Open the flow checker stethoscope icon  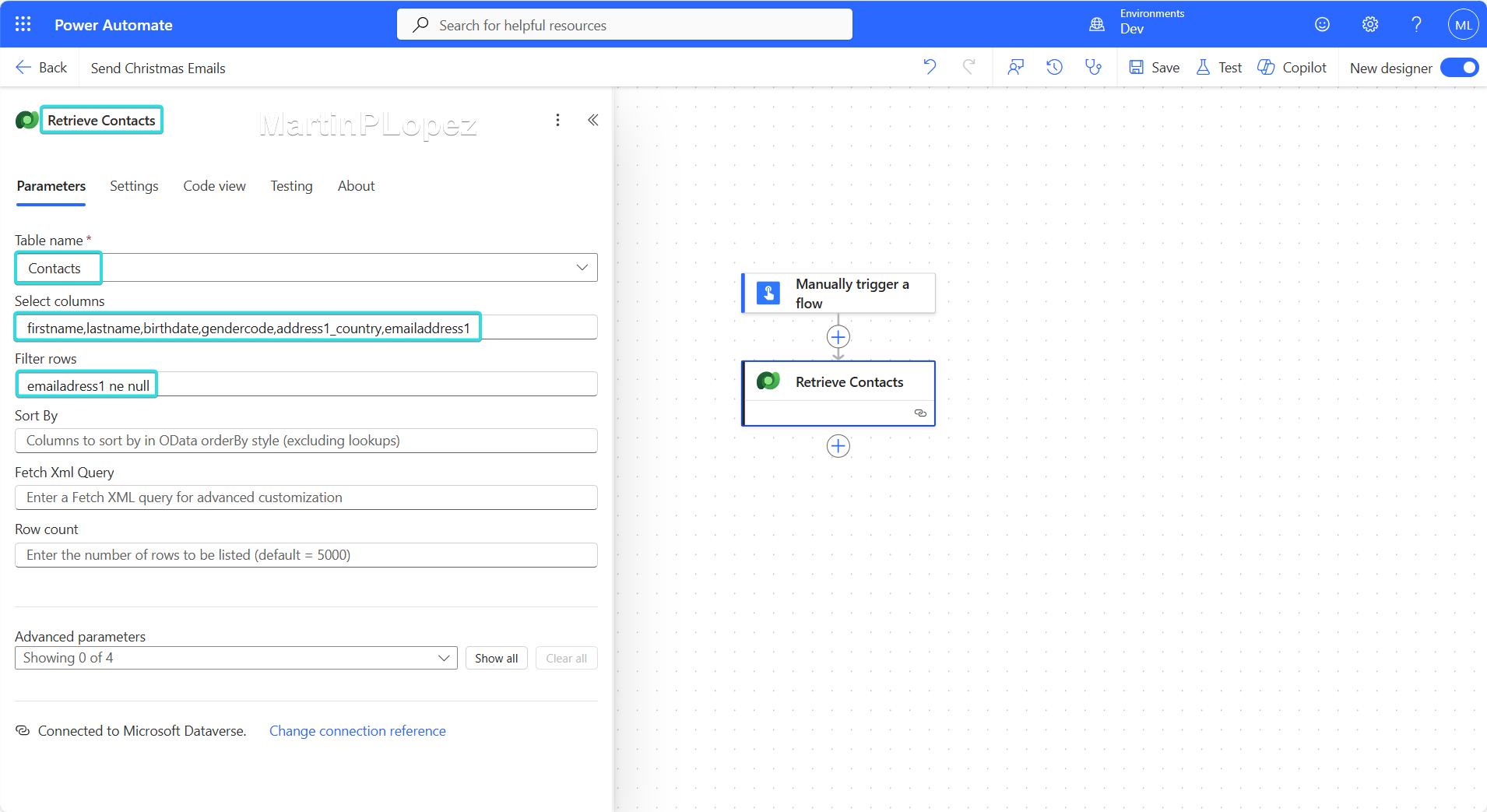(1094, 67)
